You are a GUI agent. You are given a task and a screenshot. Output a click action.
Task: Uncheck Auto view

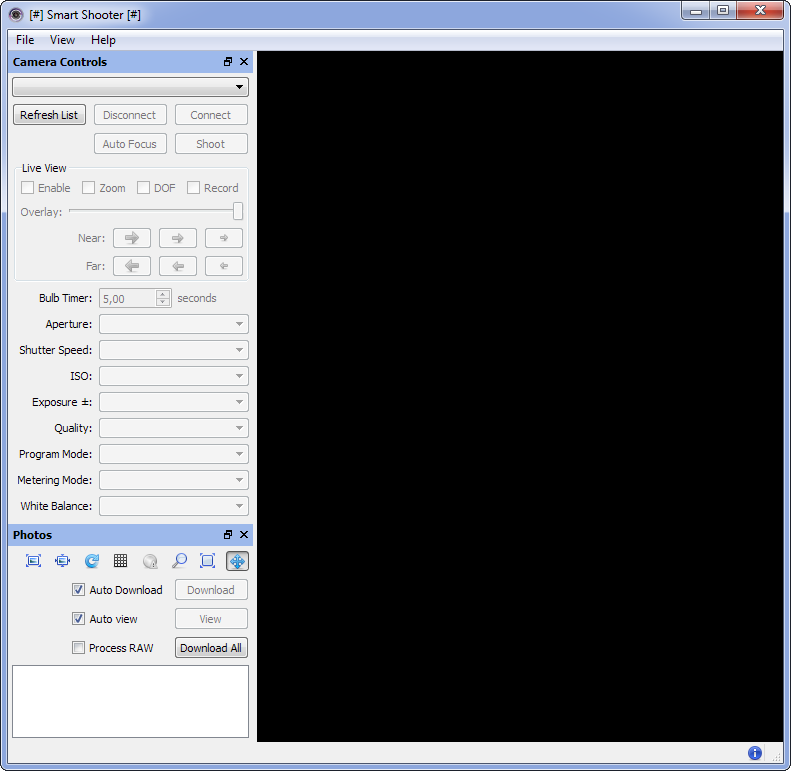[x=78, y=619]
